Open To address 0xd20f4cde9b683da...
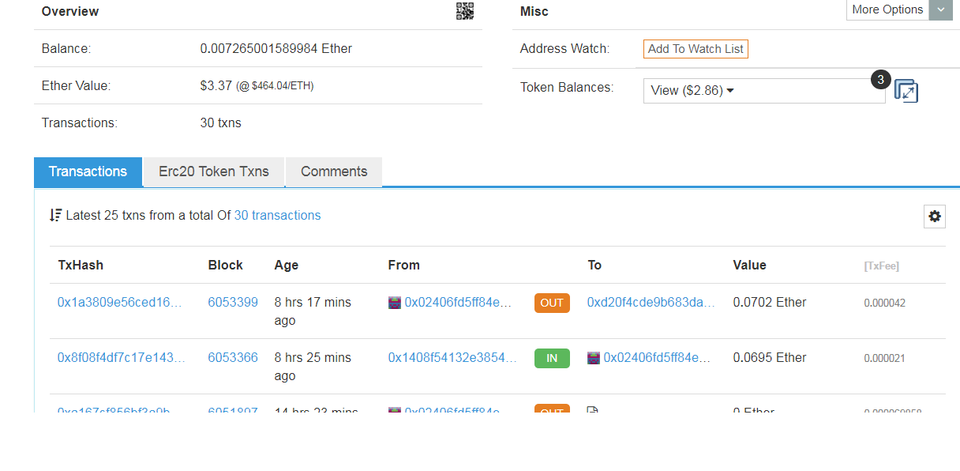The image size is (960, 471). tap(651, 303)
